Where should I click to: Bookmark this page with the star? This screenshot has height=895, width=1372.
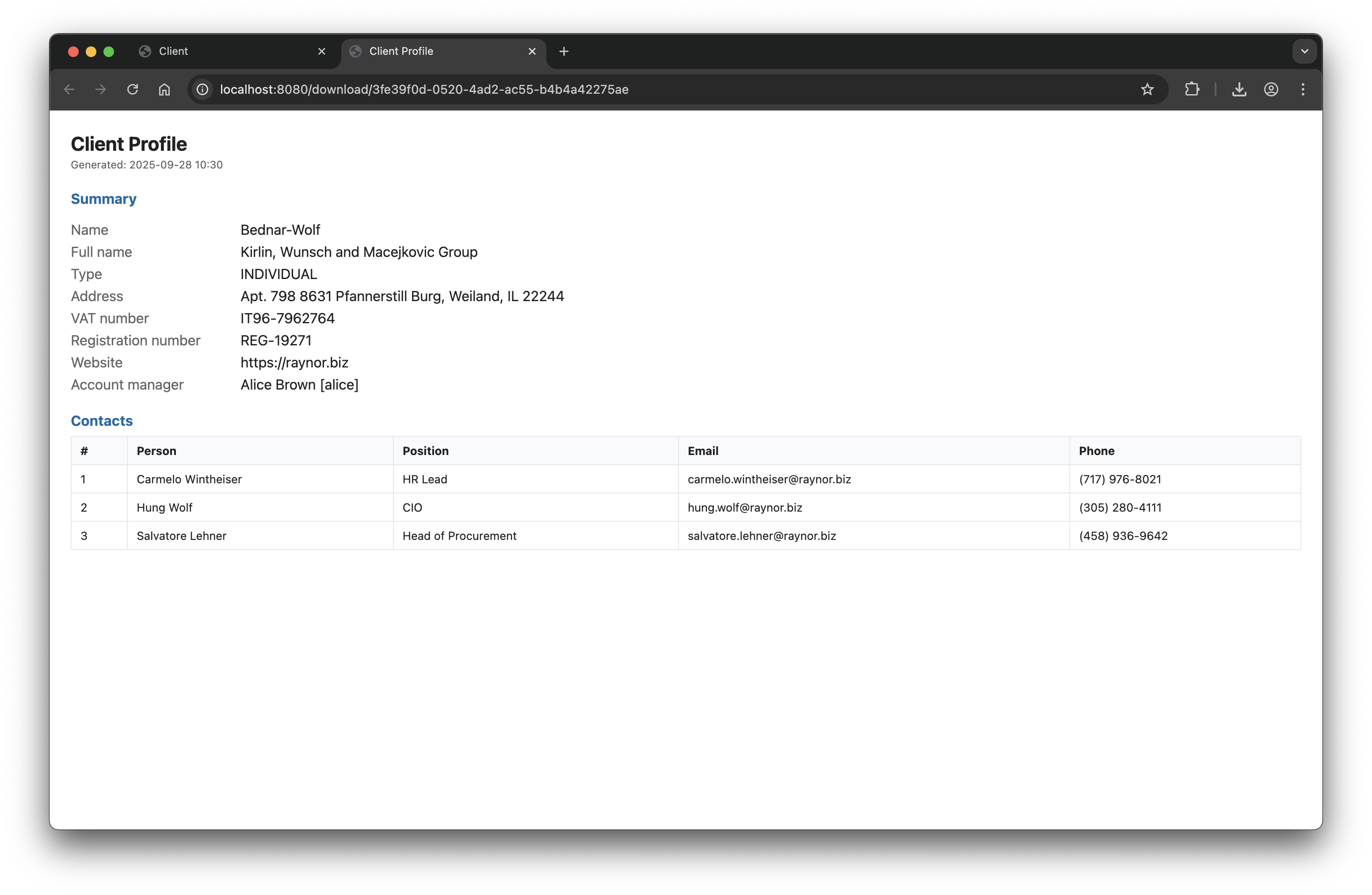tap(1147, 89)
